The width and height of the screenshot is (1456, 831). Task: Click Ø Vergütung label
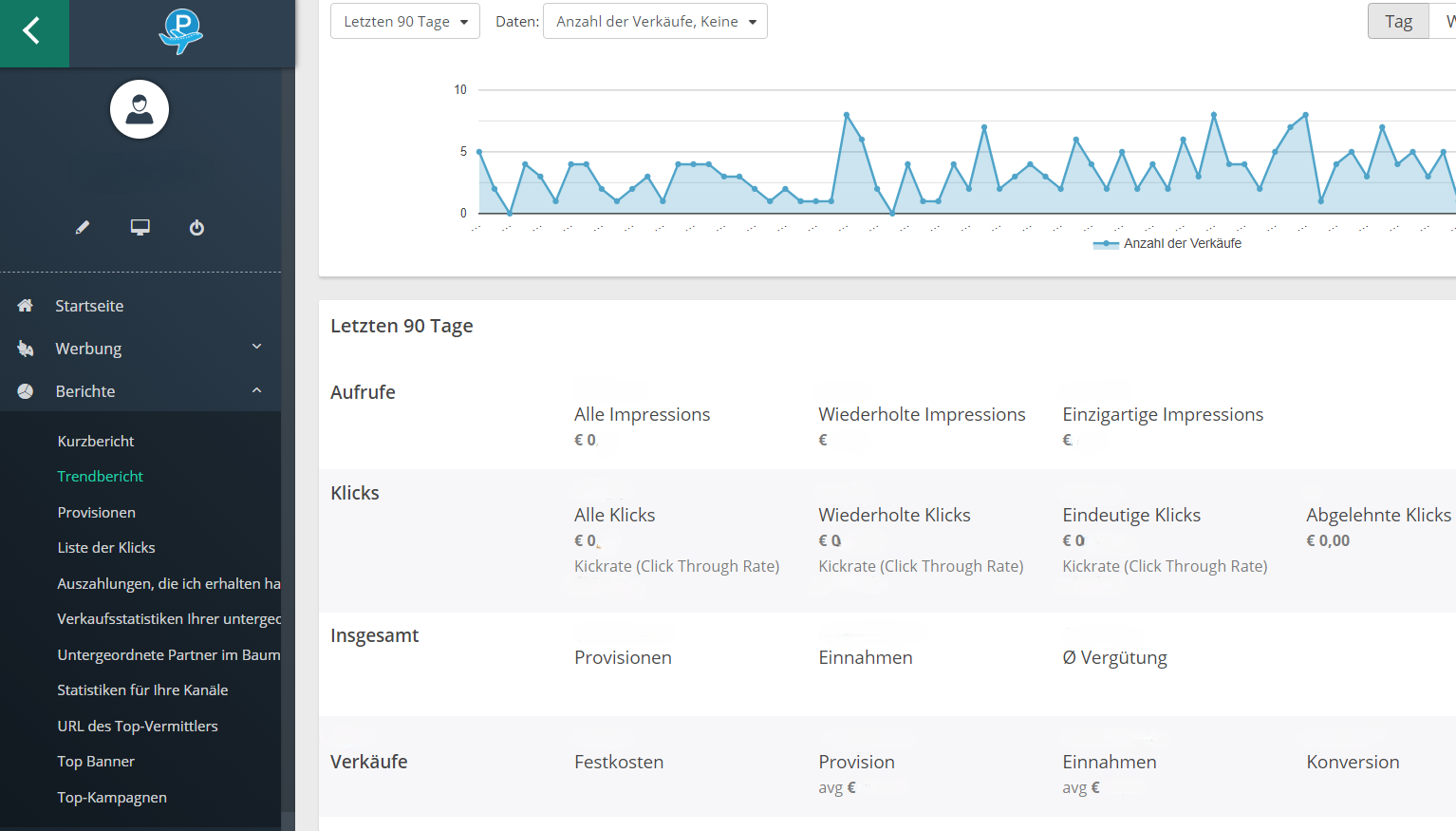(x=1114, y=657)
